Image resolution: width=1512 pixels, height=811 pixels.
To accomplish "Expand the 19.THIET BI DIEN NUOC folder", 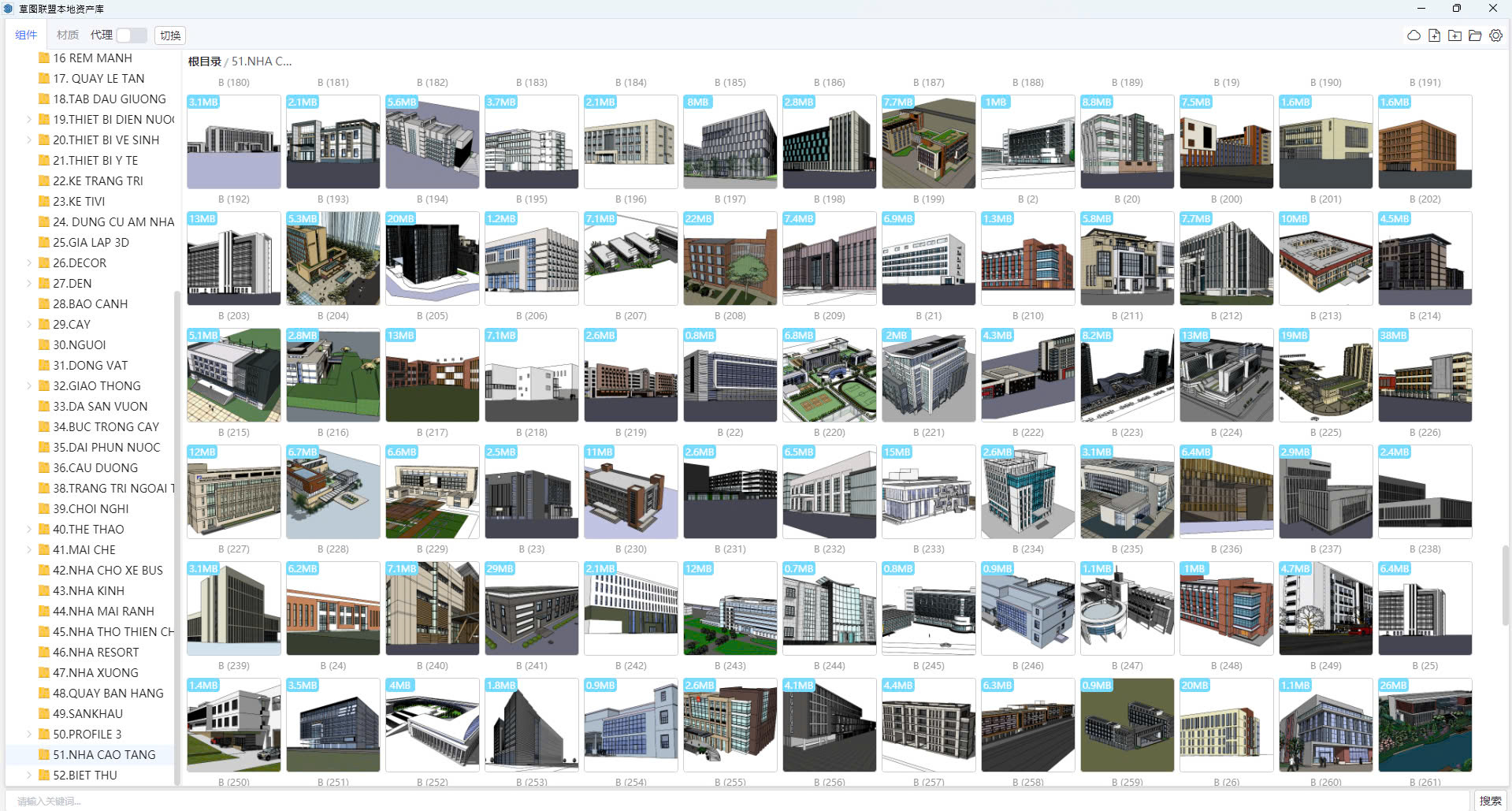I will click(29, 120).
